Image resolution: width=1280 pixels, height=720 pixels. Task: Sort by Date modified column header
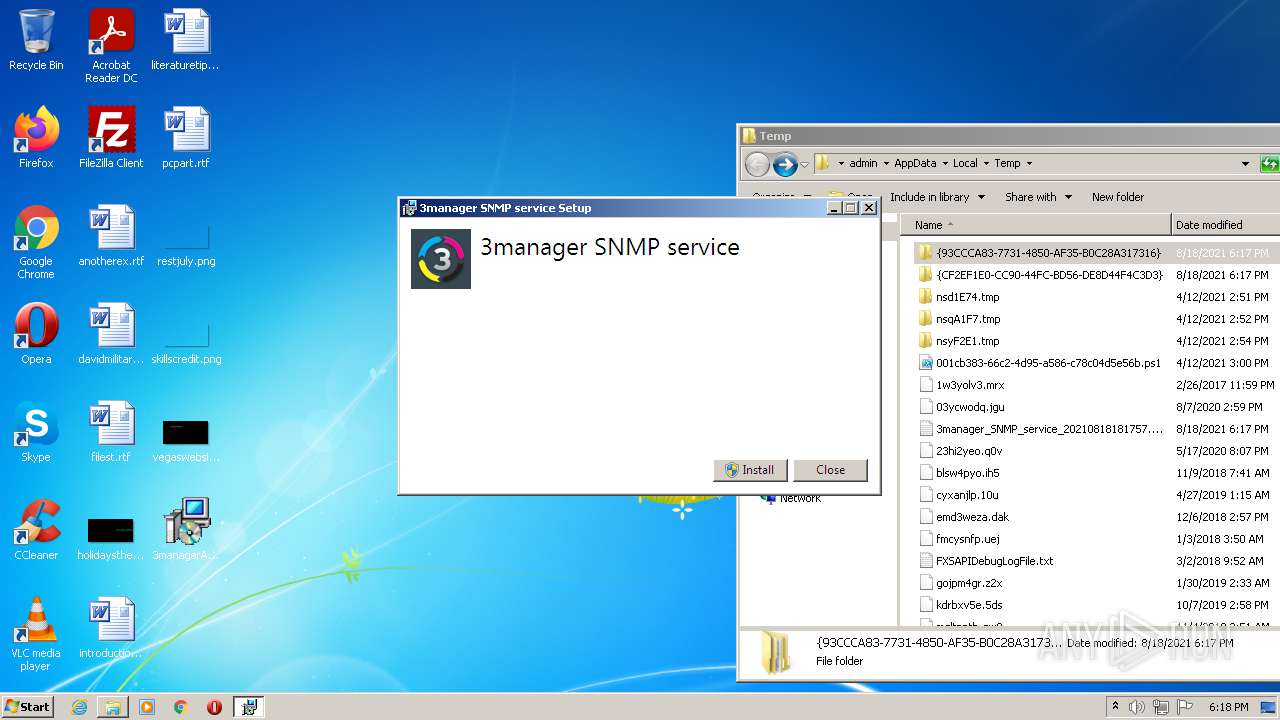(1226, 225)
